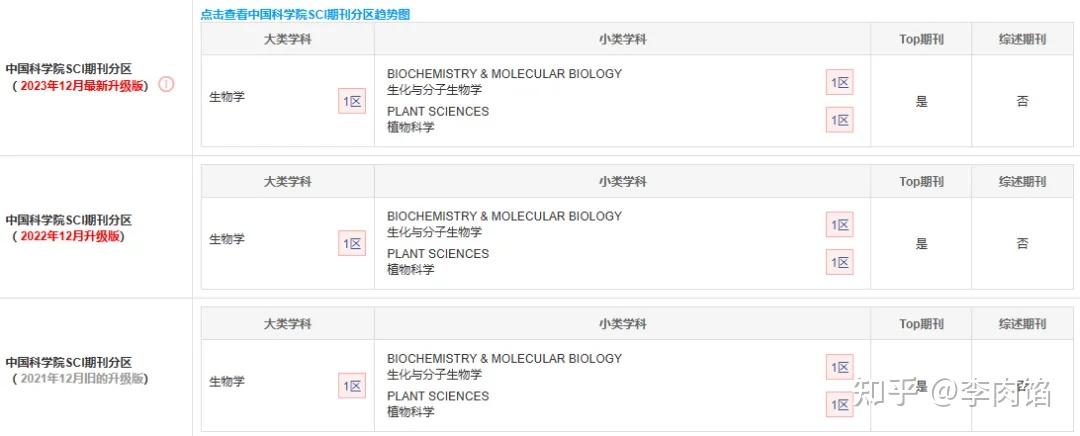
Task: Click the 小类学科 header in 2022 table
Action: [x=623, y=182]
